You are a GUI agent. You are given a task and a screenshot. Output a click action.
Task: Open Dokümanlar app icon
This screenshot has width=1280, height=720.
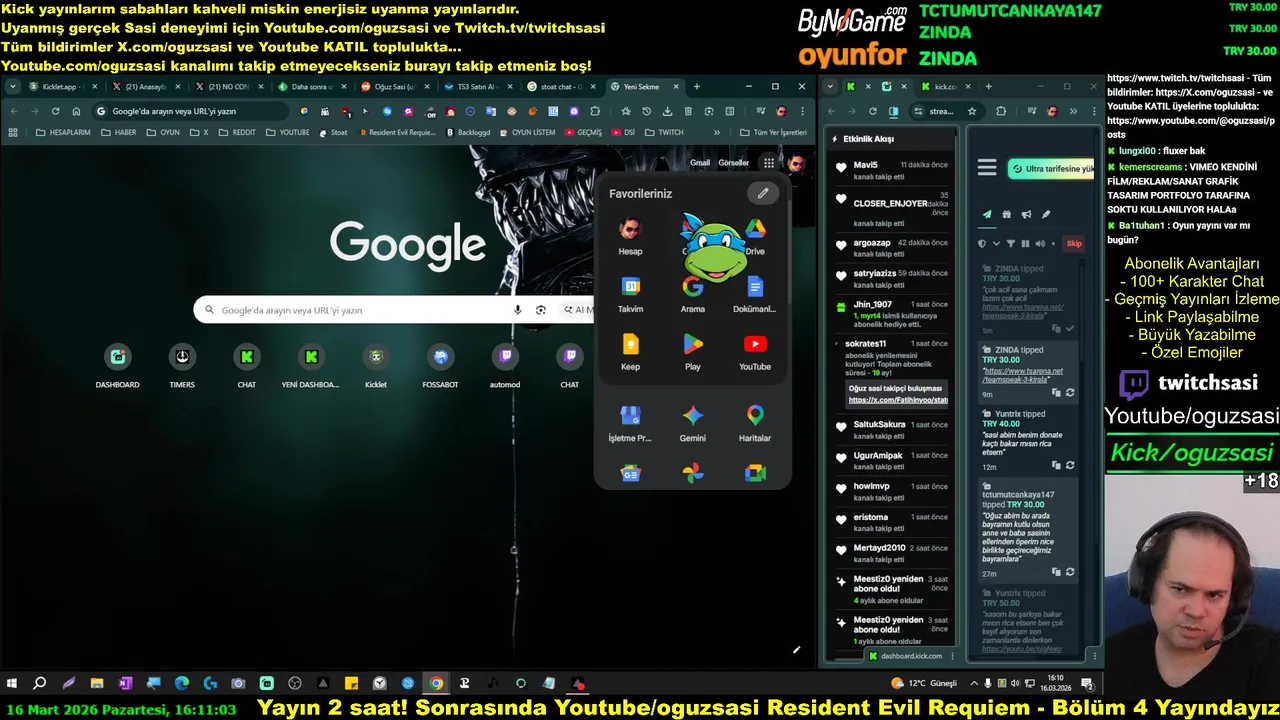tap(755, 295)
